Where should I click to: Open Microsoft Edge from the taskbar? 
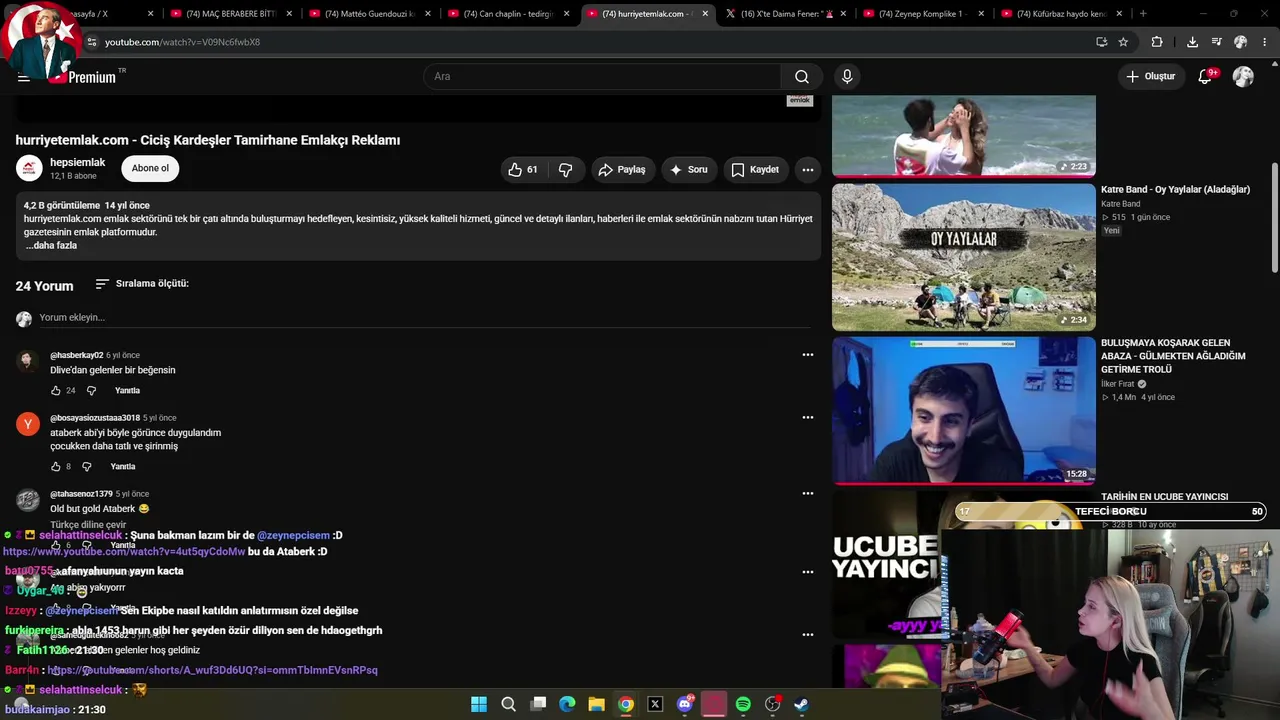coord(567,704)
